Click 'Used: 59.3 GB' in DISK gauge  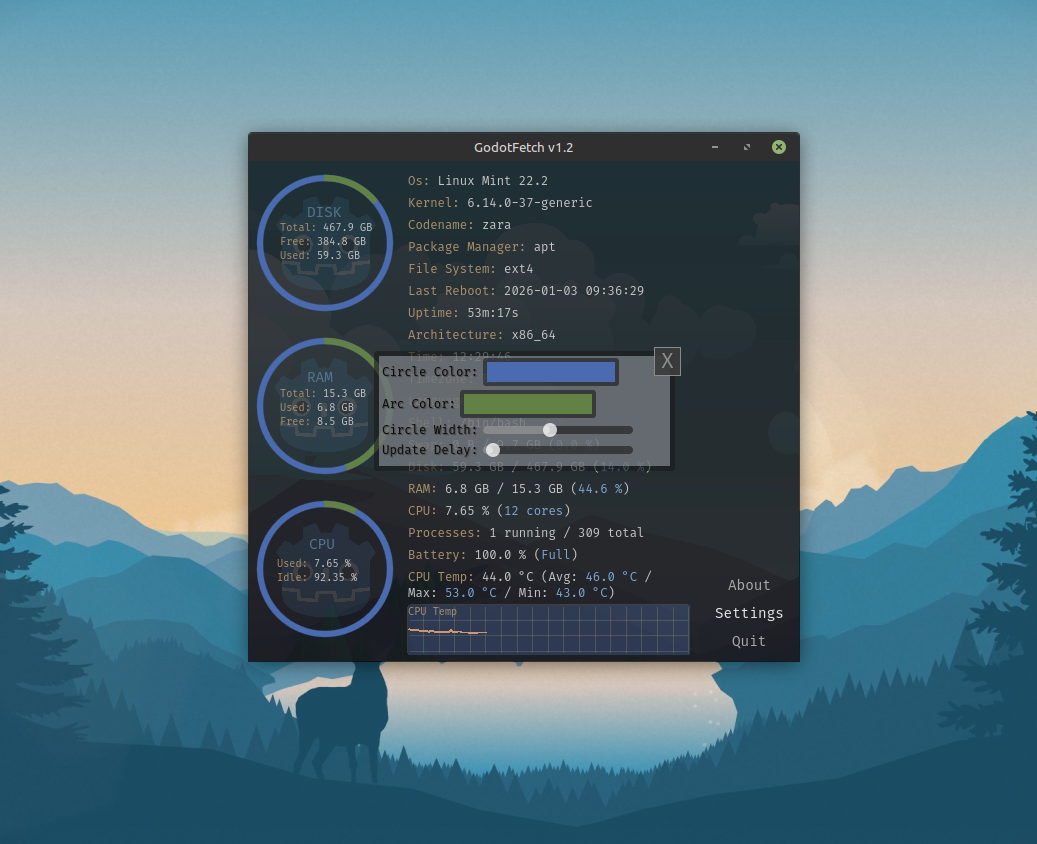[x=320, y=255]
